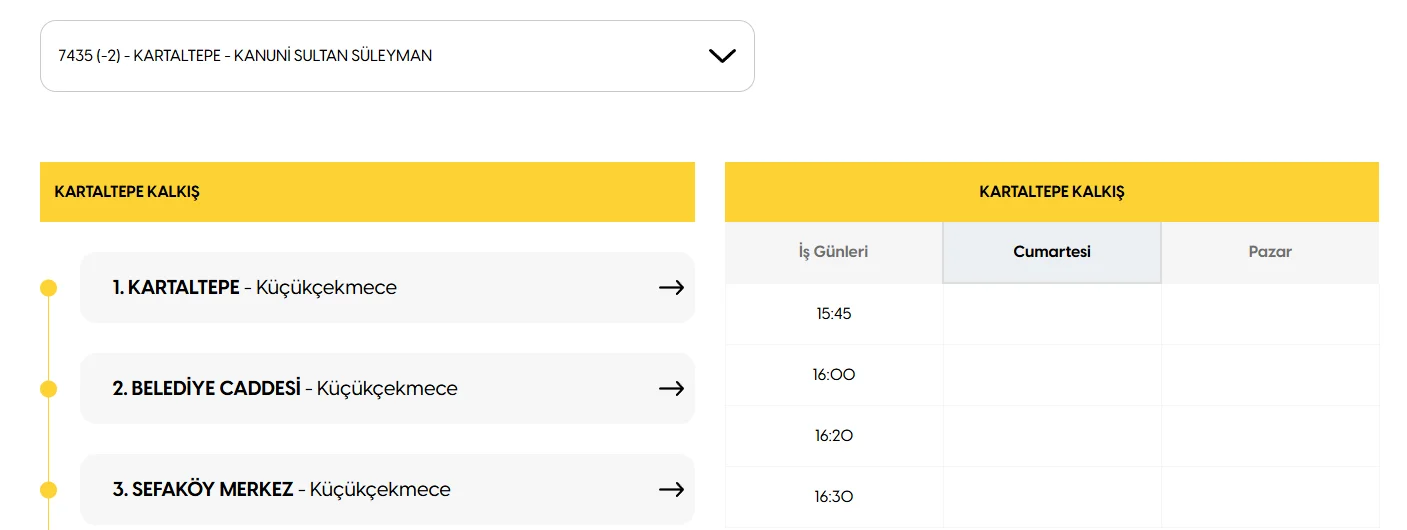This screenshot has height=530, width=1407.
Task: Click the arrow icon beside BELEDİYE CADDESİ
Action: (x=671, y=388)
